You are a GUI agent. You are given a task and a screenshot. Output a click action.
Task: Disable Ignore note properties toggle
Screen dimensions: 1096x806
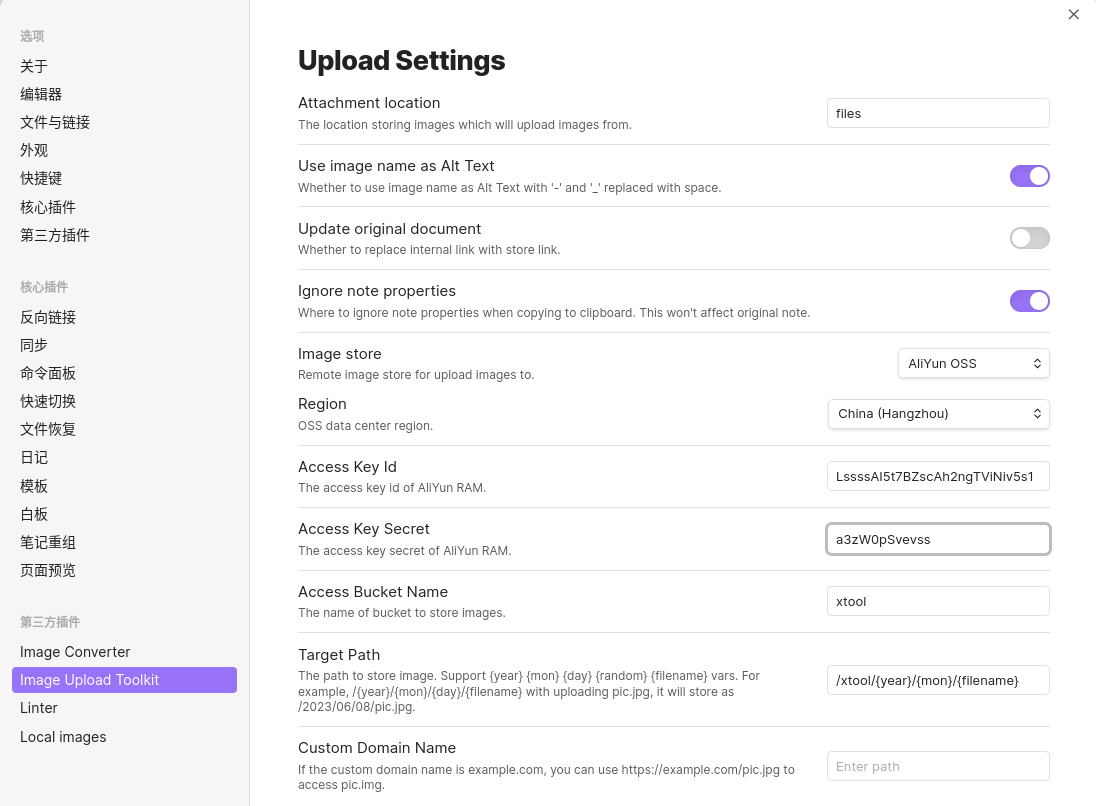(x=1029, y=301)
